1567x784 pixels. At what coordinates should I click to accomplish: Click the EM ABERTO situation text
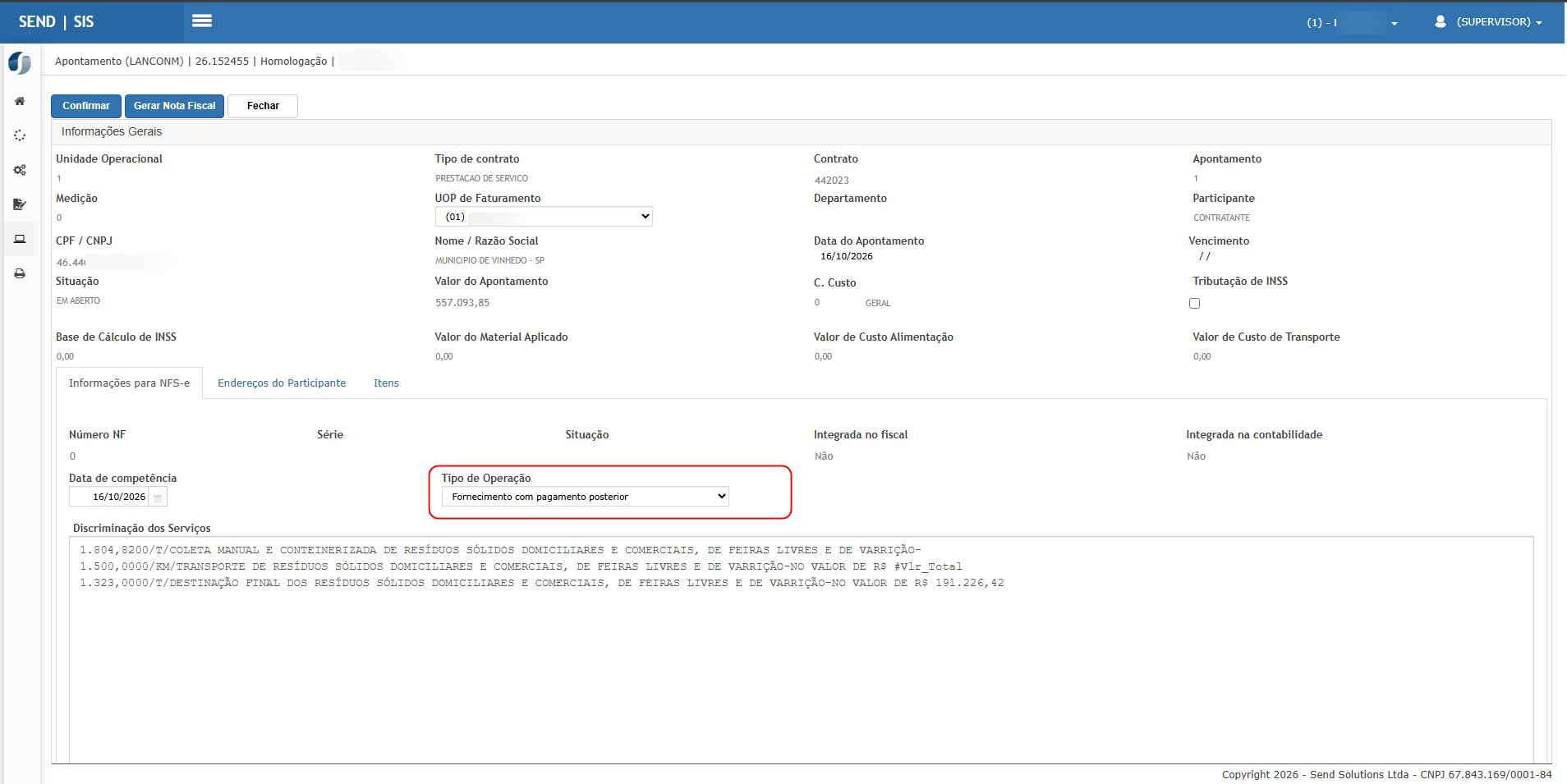(x=78, y=300)
